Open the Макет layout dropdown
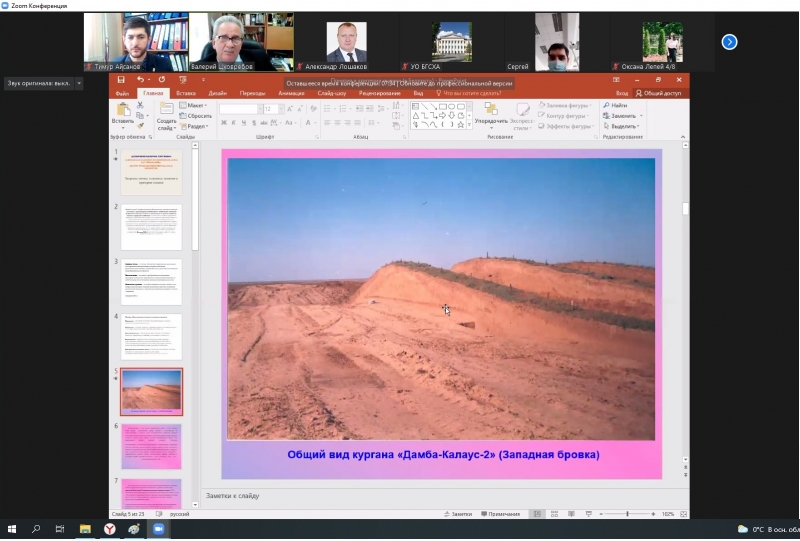800x541 pixels. pyautogui.click(x=193, y=105)
